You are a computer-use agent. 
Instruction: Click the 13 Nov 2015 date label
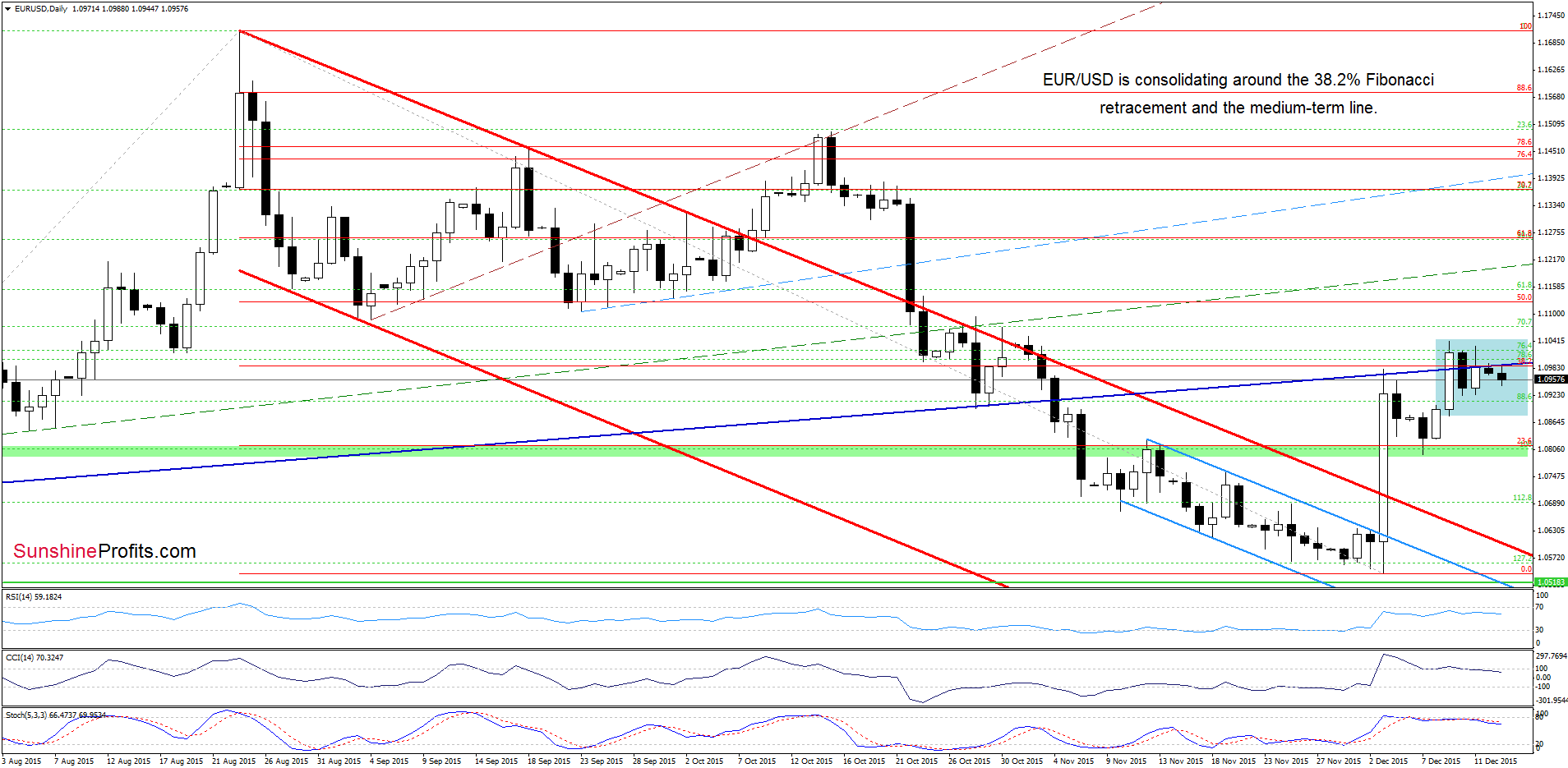coord(1181,761)
